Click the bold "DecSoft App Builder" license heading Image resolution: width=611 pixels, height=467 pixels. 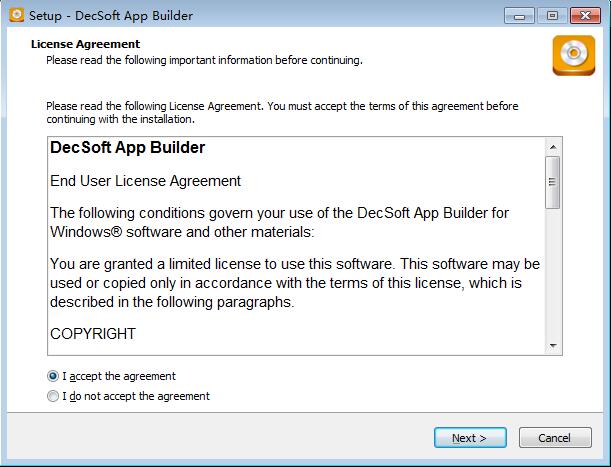click(127, 148)
